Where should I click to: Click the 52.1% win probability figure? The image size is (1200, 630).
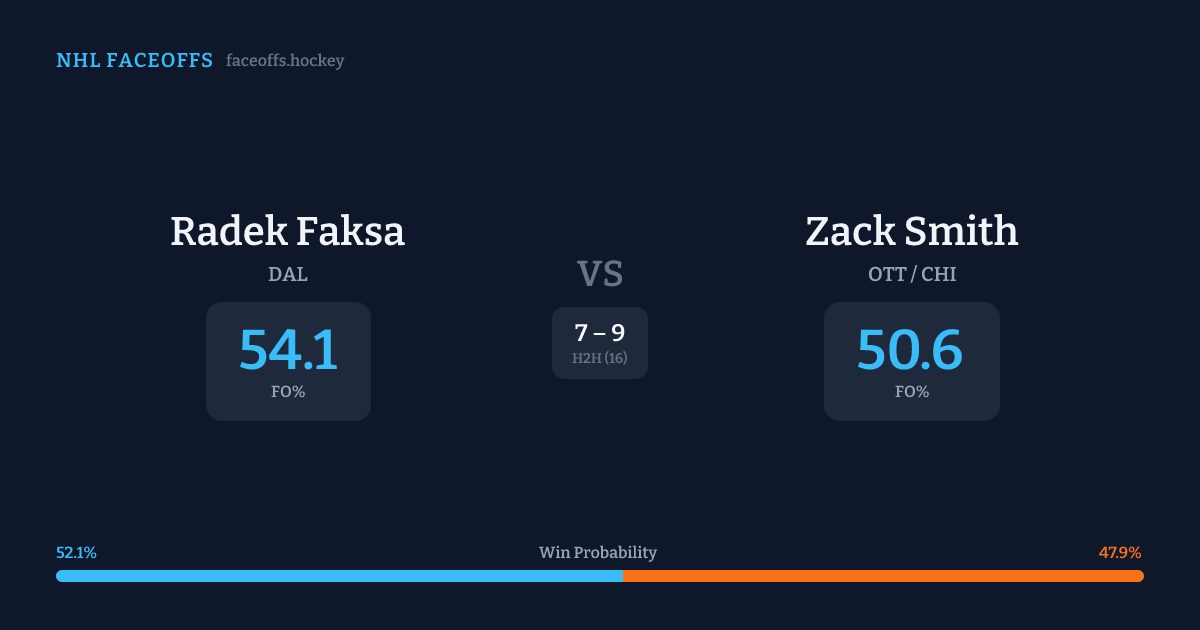[76, 552]
